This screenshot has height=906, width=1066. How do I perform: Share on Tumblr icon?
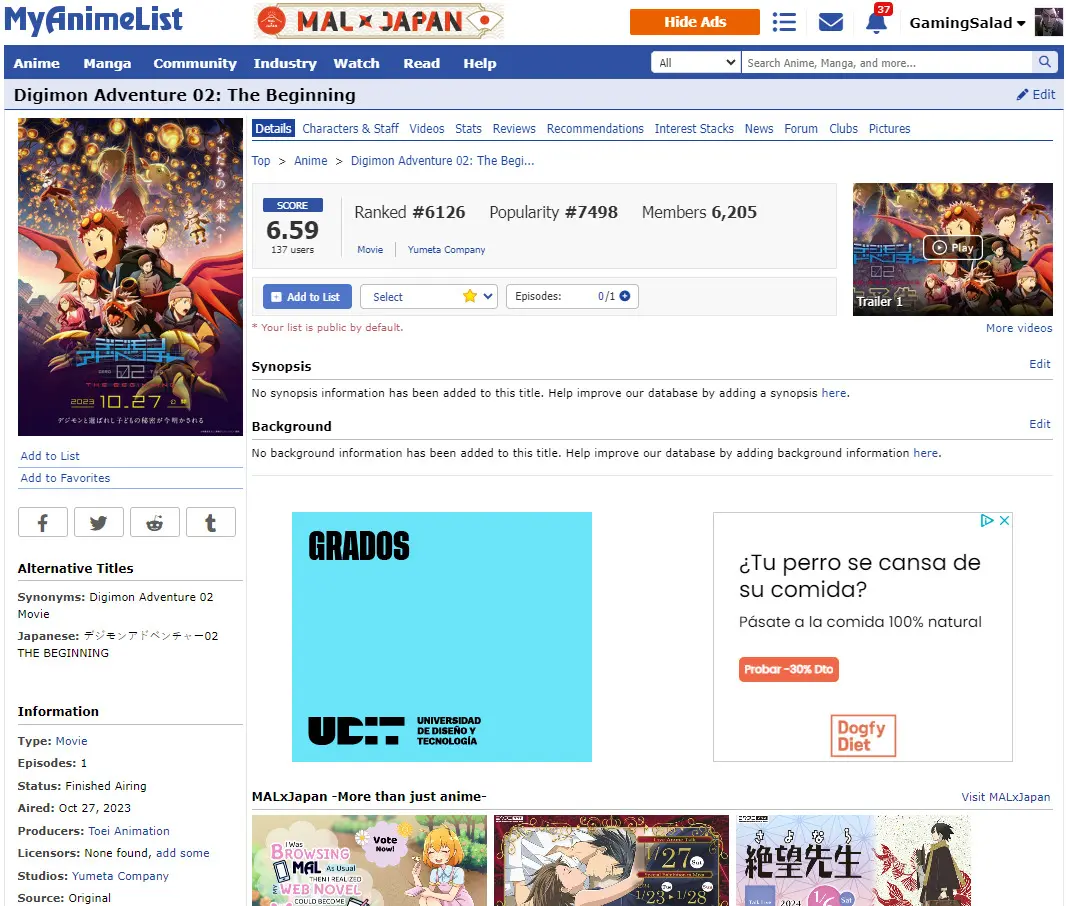(211, 523)
